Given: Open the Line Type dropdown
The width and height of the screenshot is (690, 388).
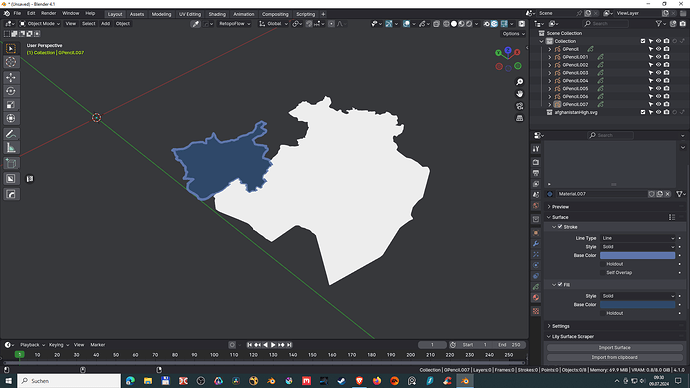Looking at the screenshot, I should coord(638,238).
